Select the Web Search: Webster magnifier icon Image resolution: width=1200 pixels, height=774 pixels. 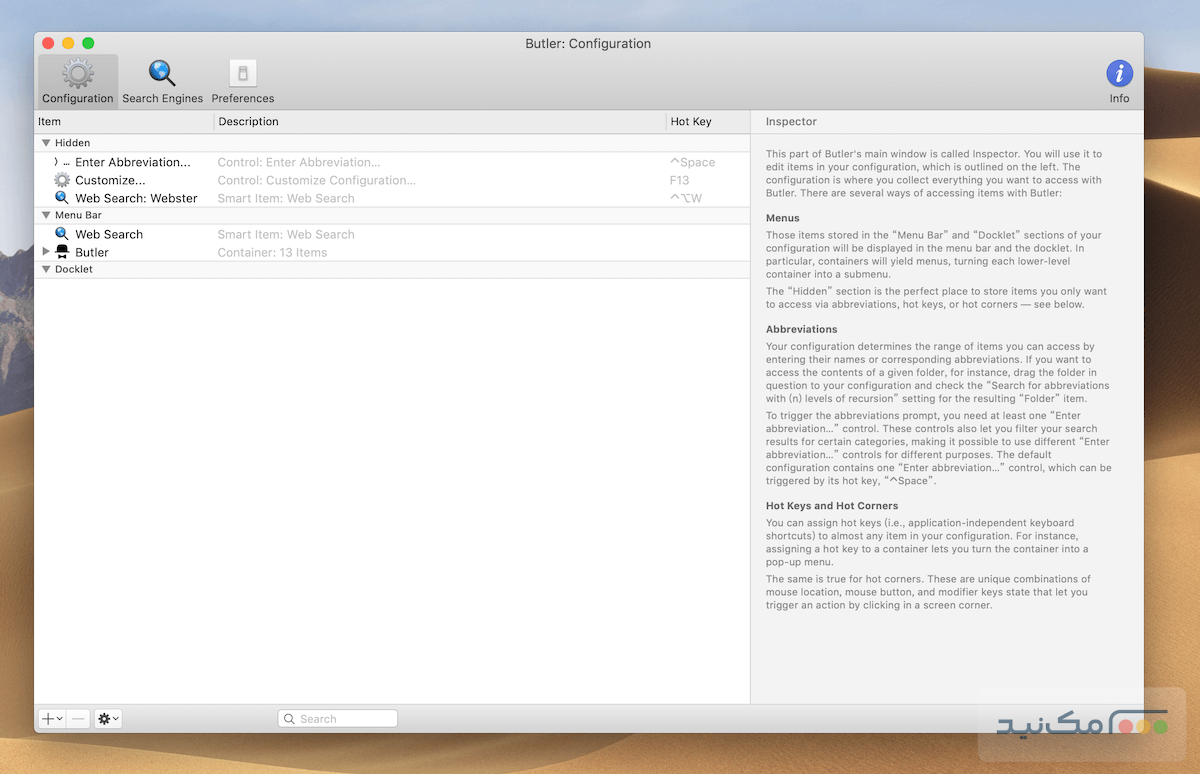[x=63, y=198]
